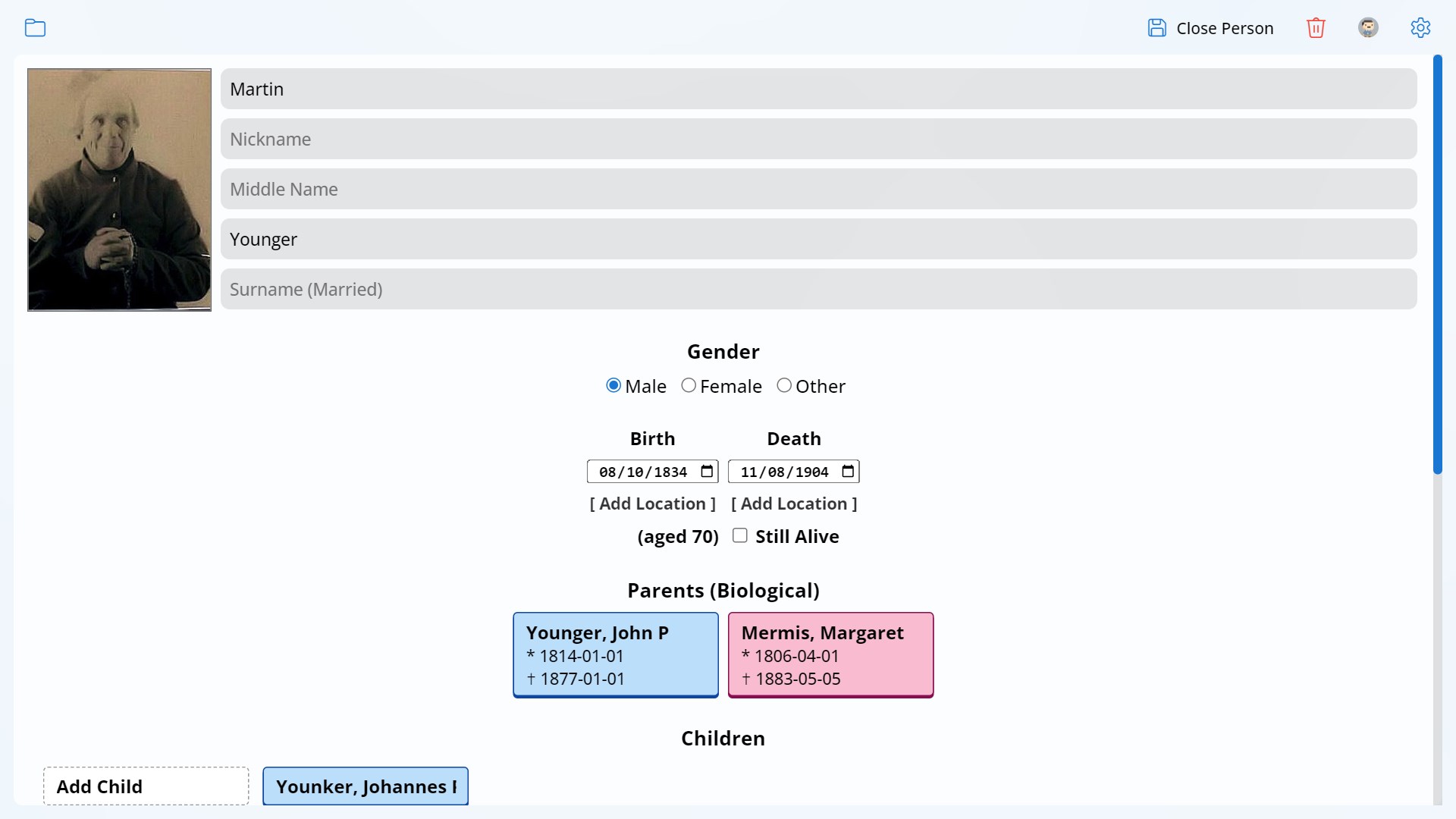Open the birth date calendar picker
The image size is (1456, 819).
click(x=705, y=471)
